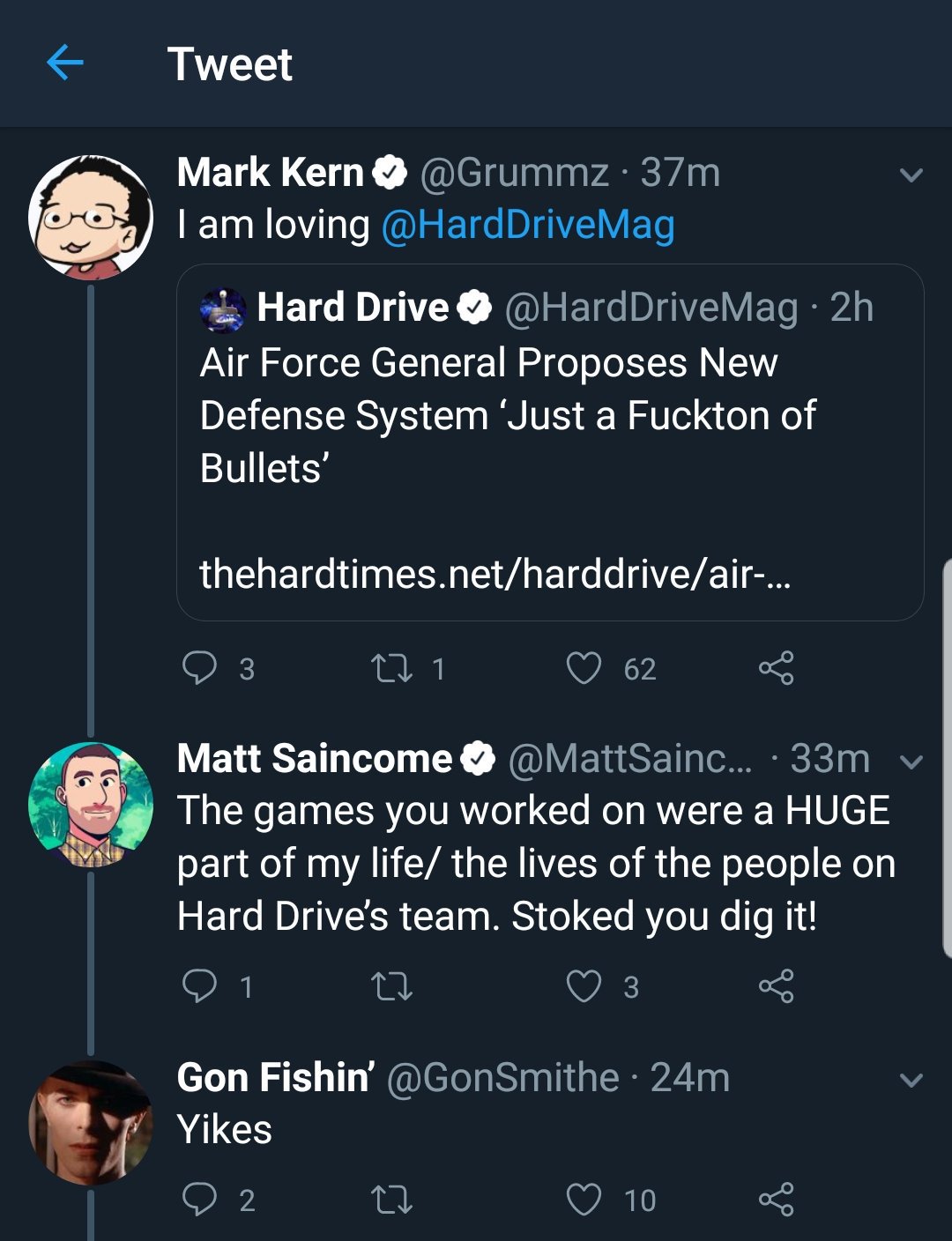The image size is (952, 1241).
Task: Like Matt Saincome's reply
Action: tap(584, 985)
